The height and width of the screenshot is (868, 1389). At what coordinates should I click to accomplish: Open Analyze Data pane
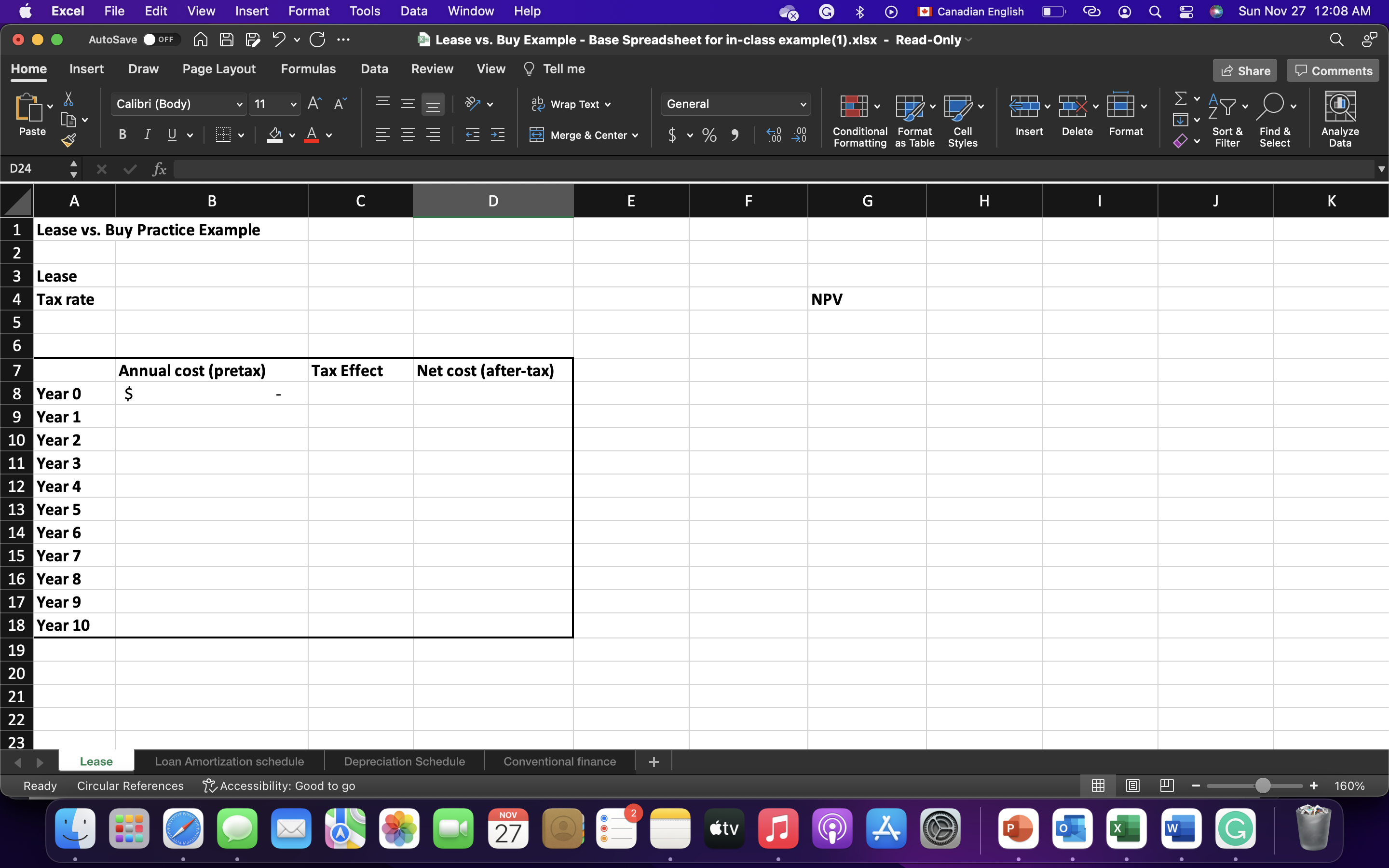pyautogui.click(x=1340, y=119)
